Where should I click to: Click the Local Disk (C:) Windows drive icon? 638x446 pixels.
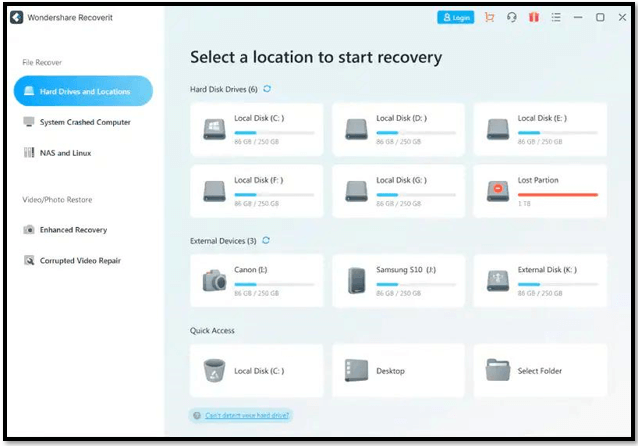click(214, 129)
